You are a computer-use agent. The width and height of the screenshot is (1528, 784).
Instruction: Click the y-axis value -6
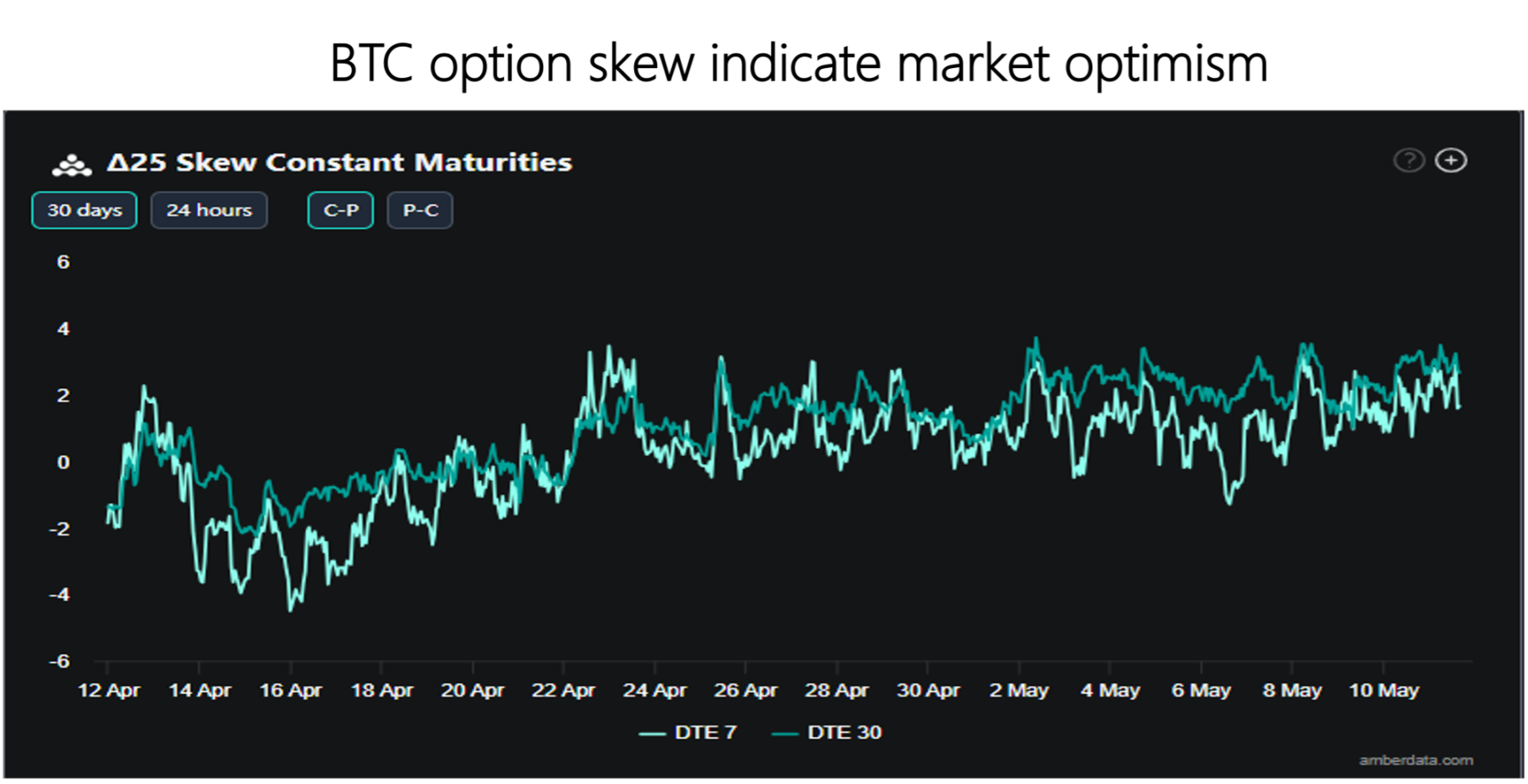pyautogui.click(x=59, y=661)
